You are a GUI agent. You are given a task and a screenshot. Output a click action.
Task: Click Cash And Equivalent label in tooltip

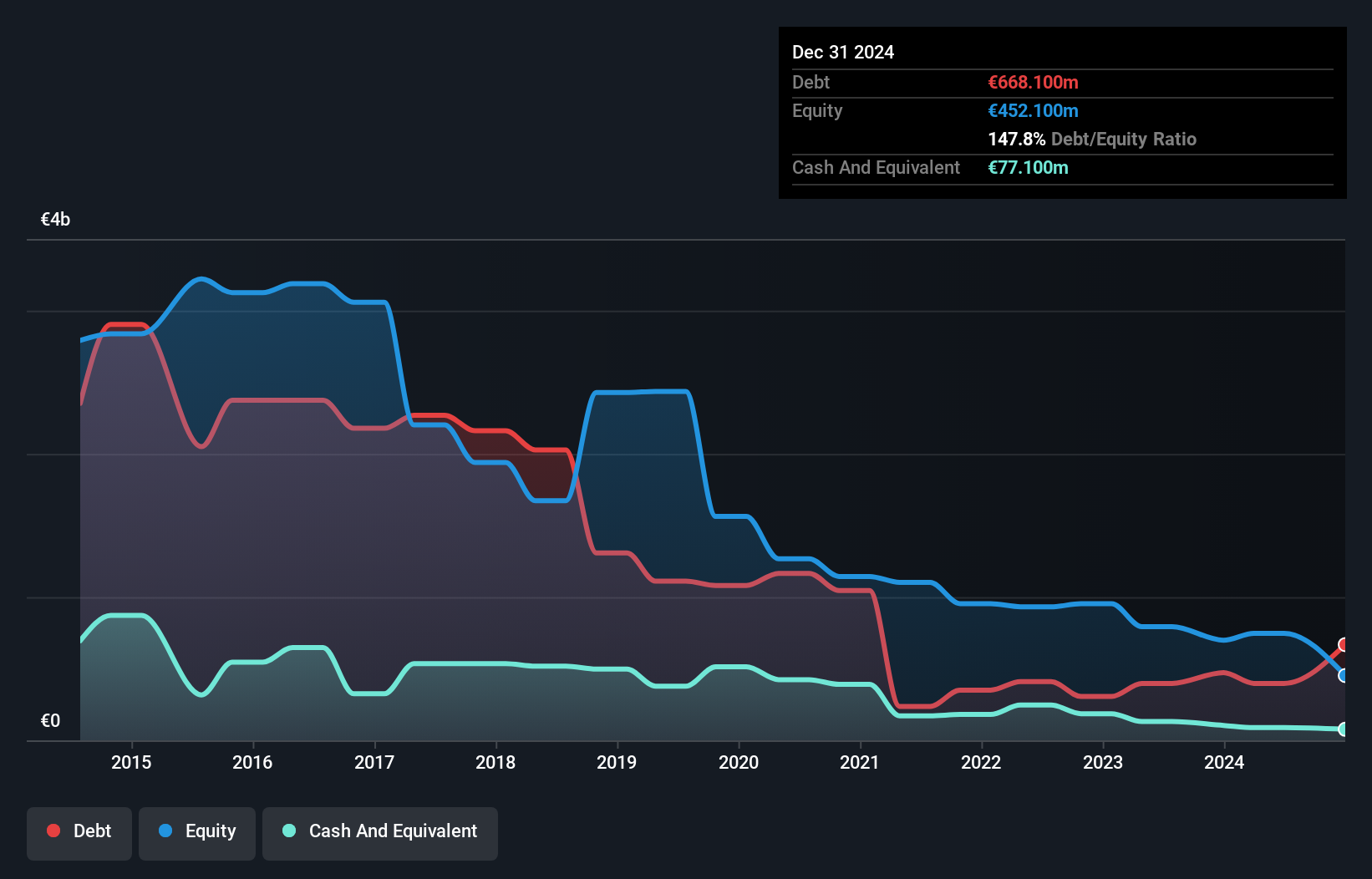click(877, 168)
